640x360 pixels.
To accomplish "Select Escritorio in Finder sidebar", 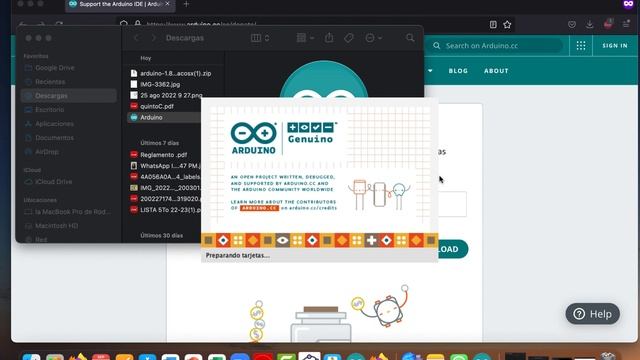I will [x=68, y=110].
